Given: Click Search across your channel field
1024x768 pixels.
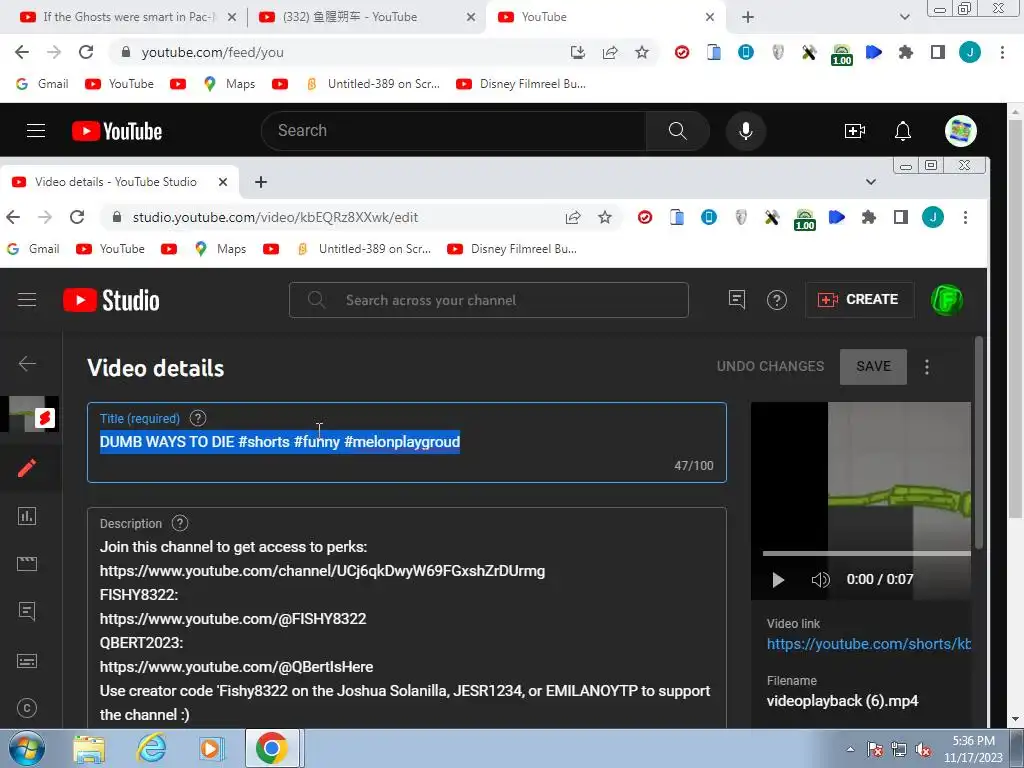Looking at the screenshot, I should point(488,300).
